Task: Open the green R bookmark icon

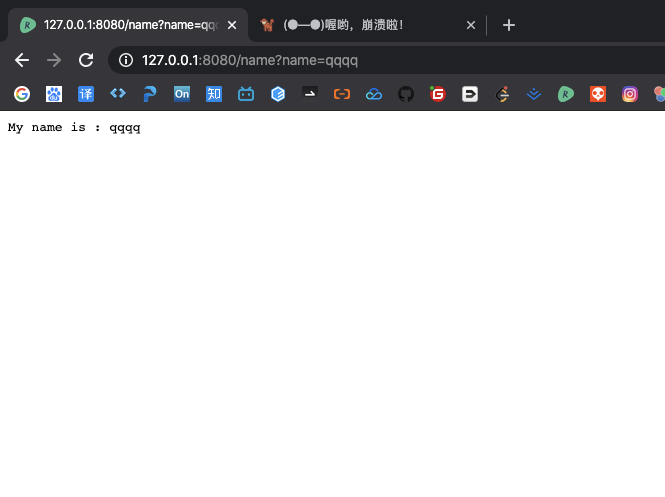Action: click(566, 94)
